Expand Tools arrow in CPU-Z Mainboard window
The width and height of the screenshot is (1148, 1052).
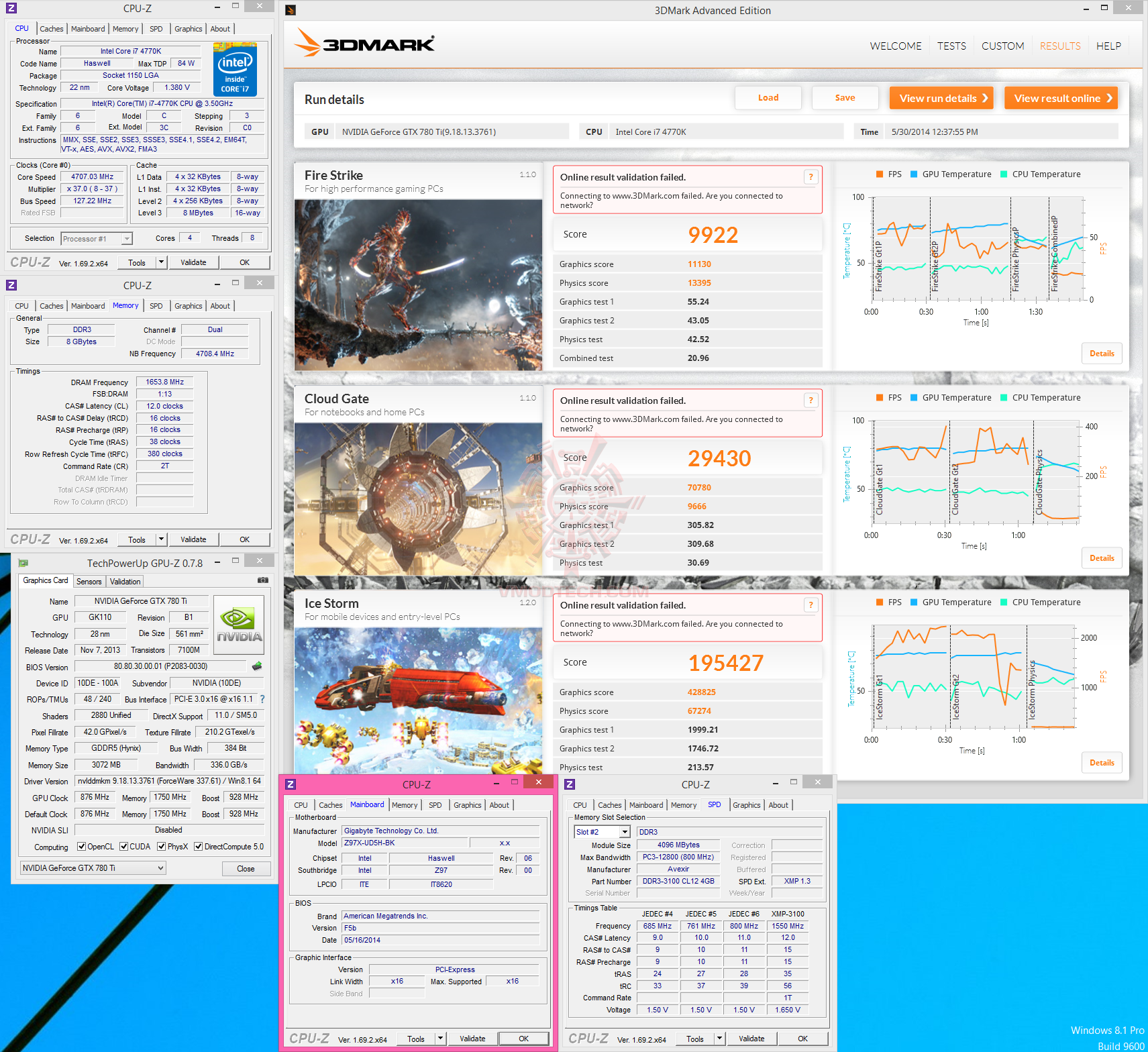coord(440,1039)
